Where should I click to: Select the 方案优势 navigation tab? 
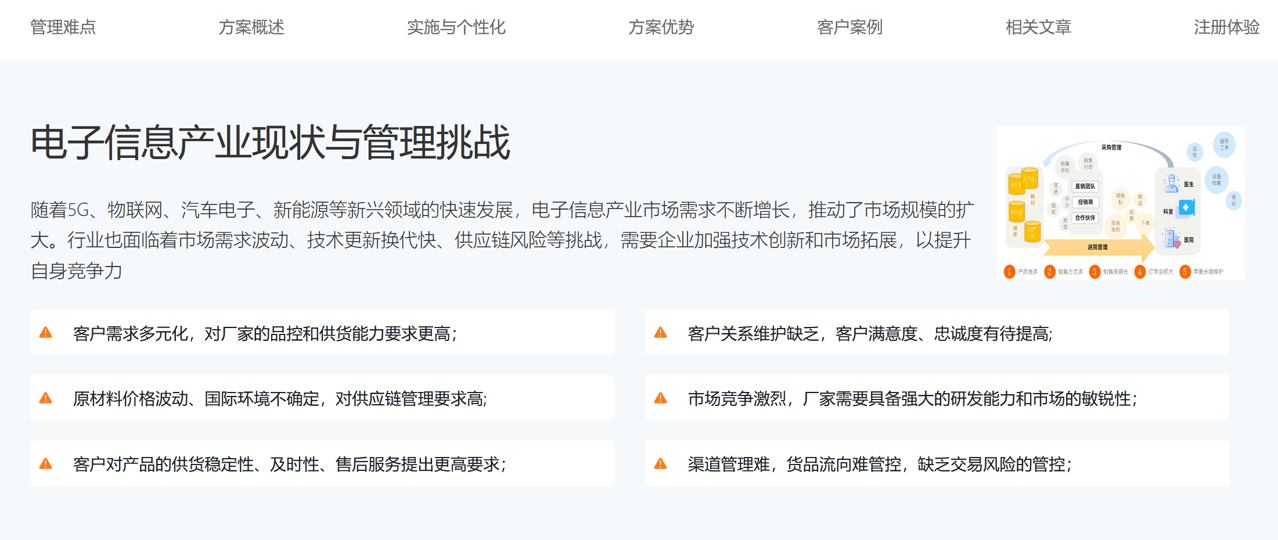661,28
